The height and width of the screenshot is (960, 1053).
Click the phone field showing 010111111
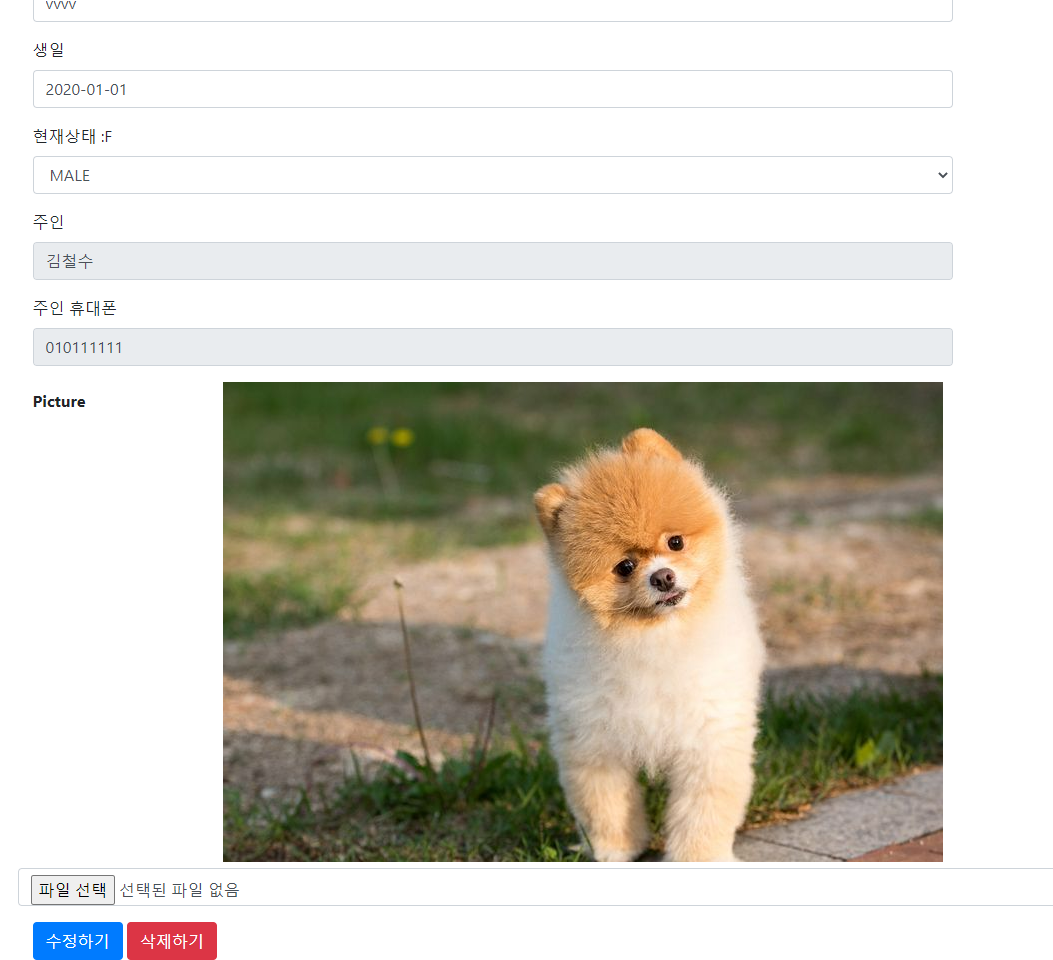click(491, 346)
